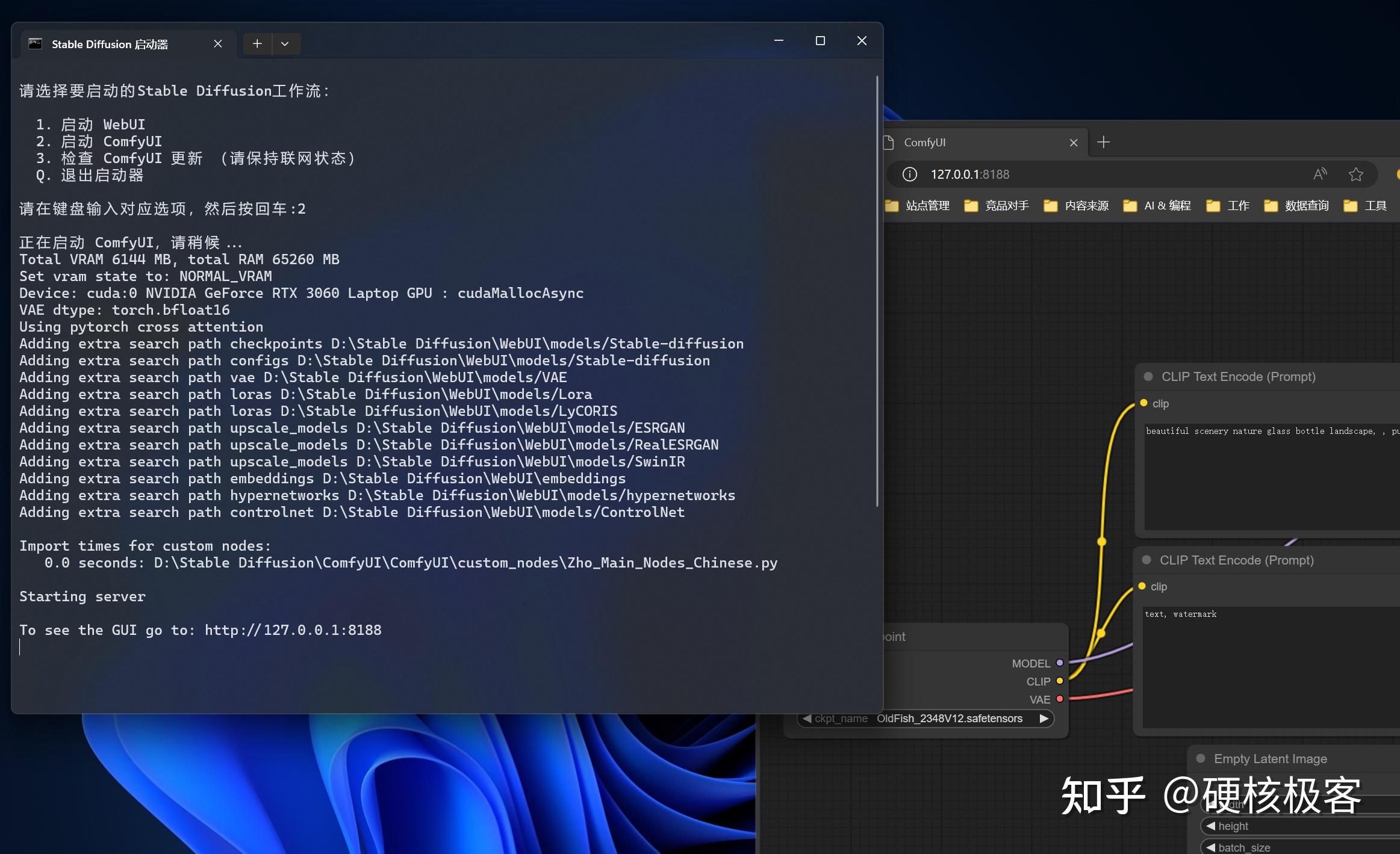
Task: Open the terminal tab dropdown chevron
Action: coord(285,43)
